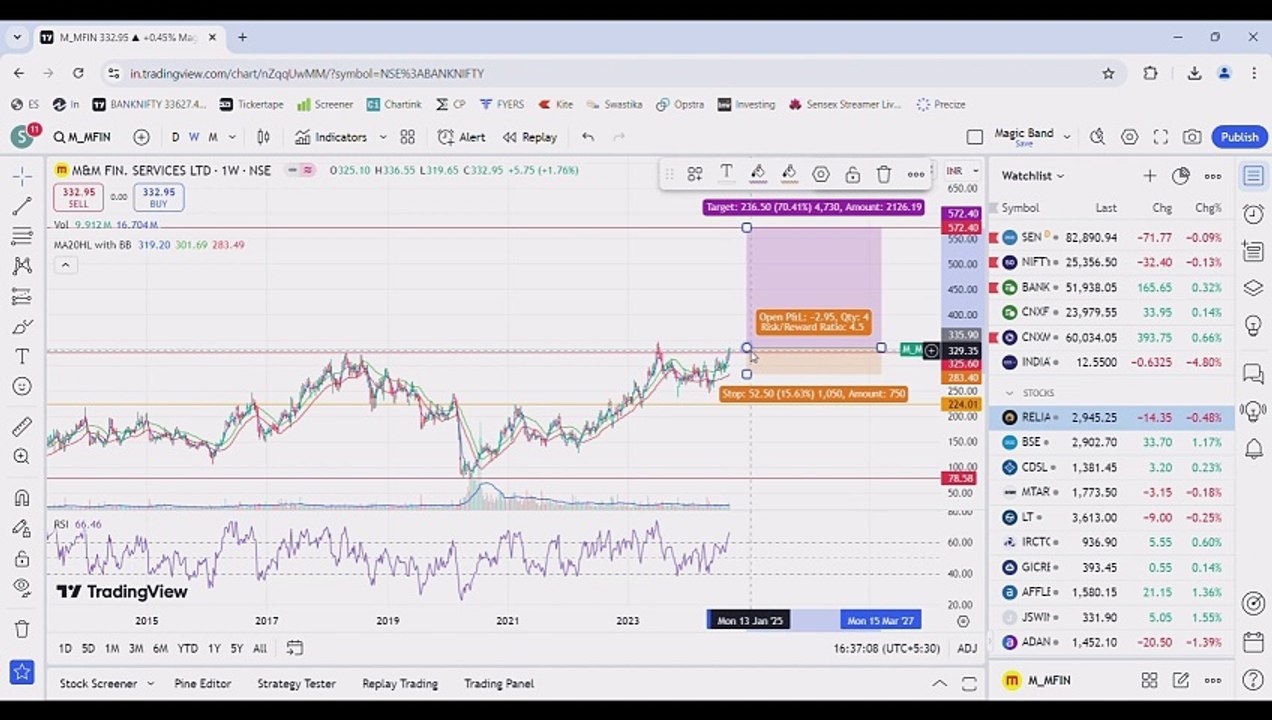This screenshot has height=720, width=1272.
Task: Expand the timeframe interval dropdown
Action: tap(232, 137)
